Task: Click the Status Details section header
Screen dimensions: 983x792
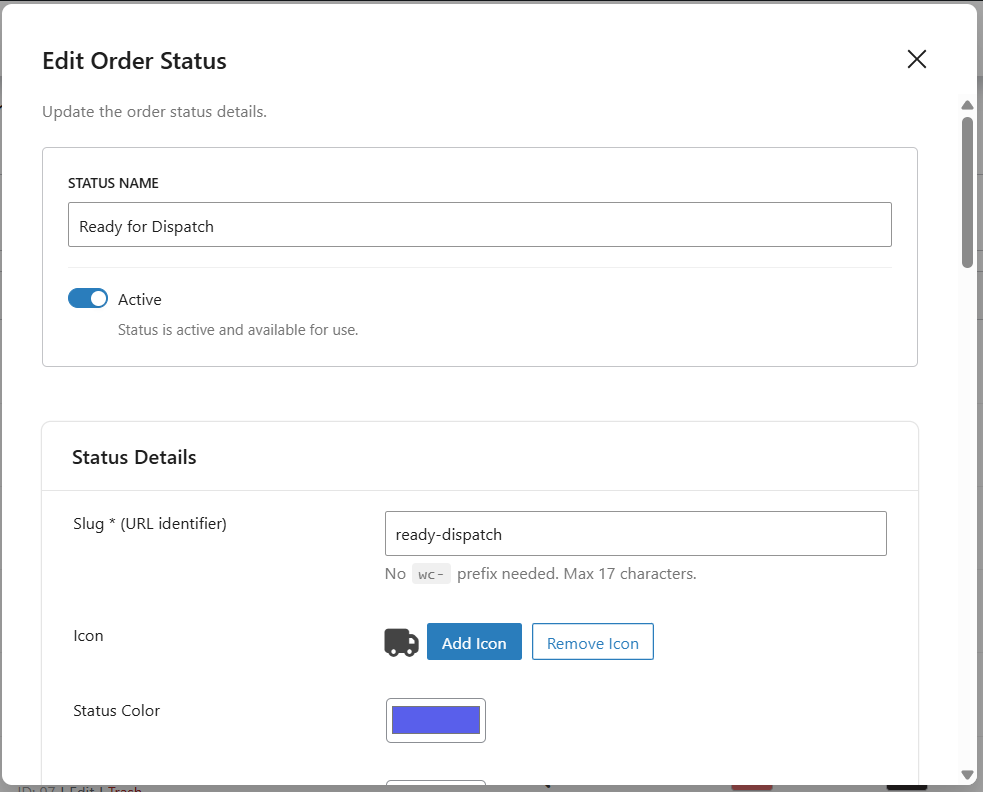Action: pos(134,457)
